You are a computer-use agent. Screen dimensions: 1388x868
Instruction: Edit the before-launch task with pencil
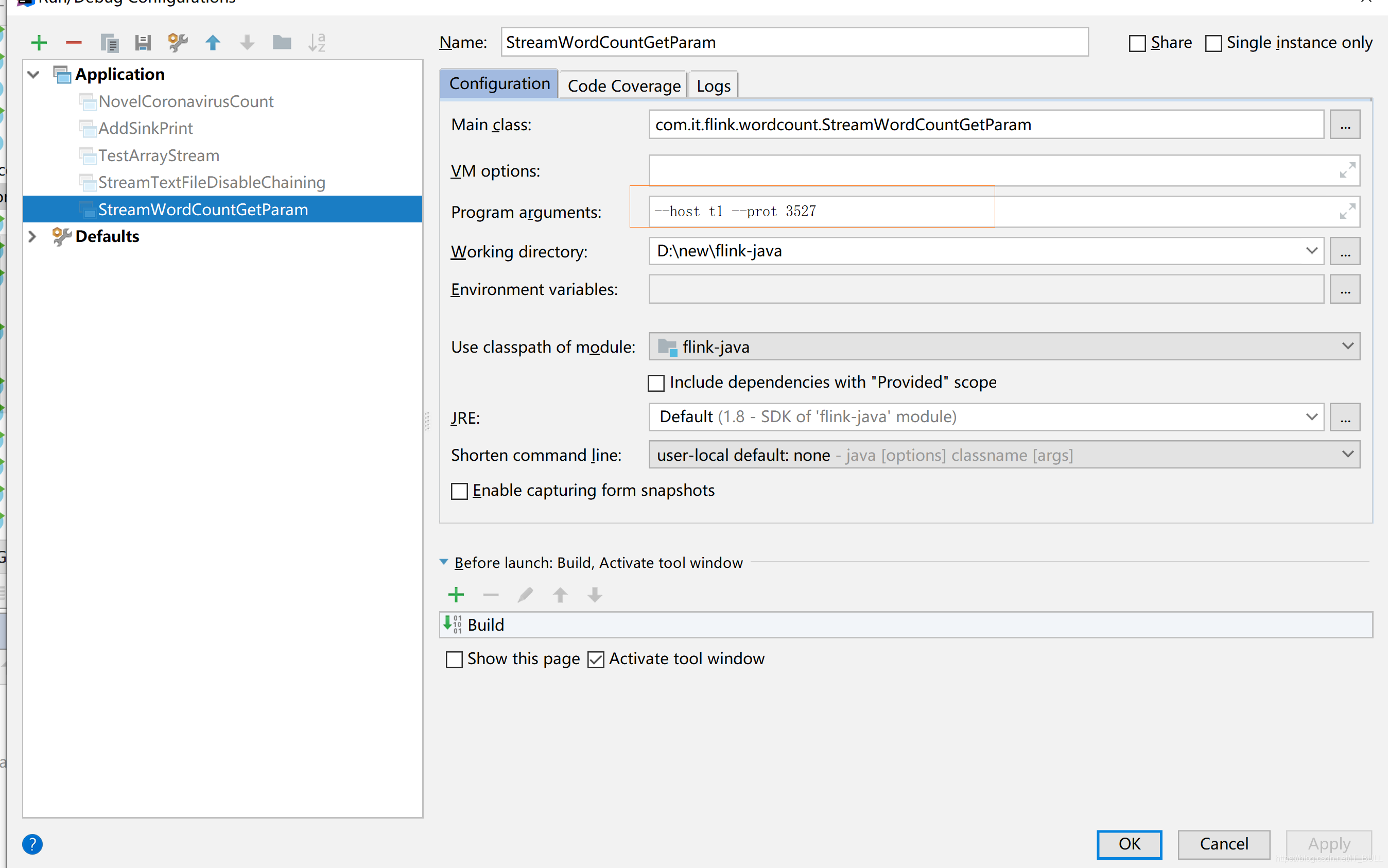tap(525, 595)
